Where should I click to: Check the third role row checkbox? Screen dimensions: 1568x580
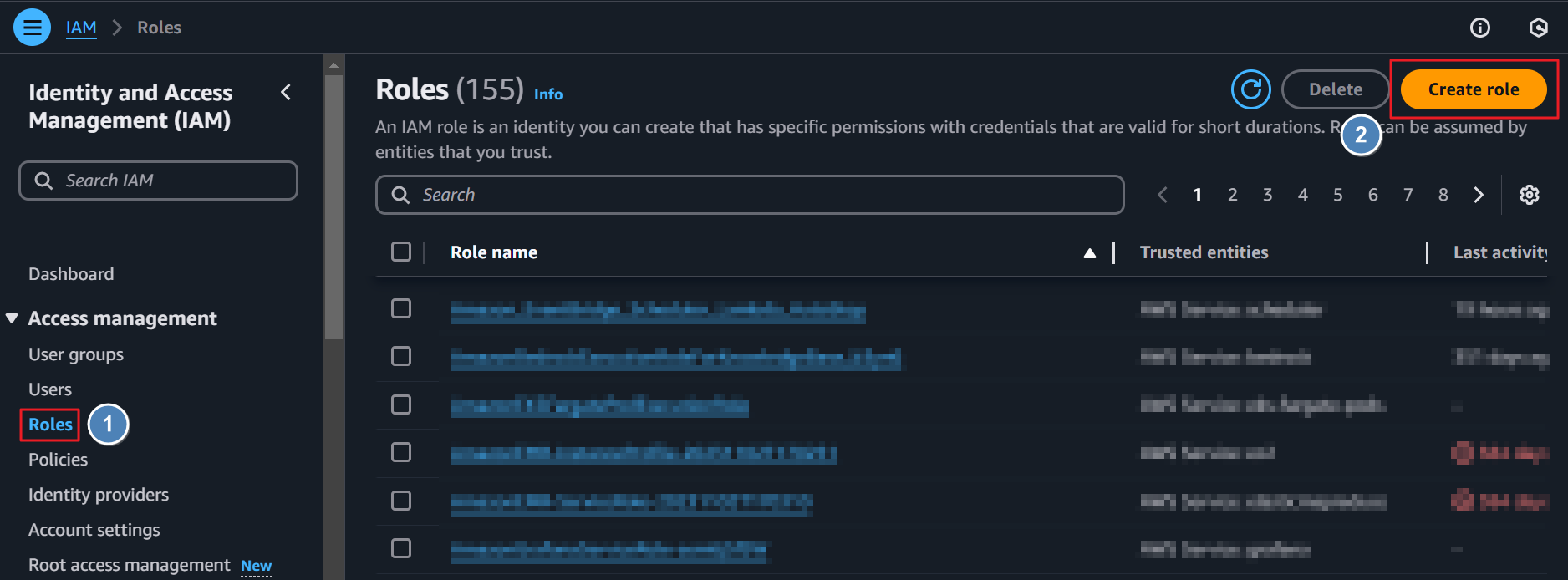point(401,404)
